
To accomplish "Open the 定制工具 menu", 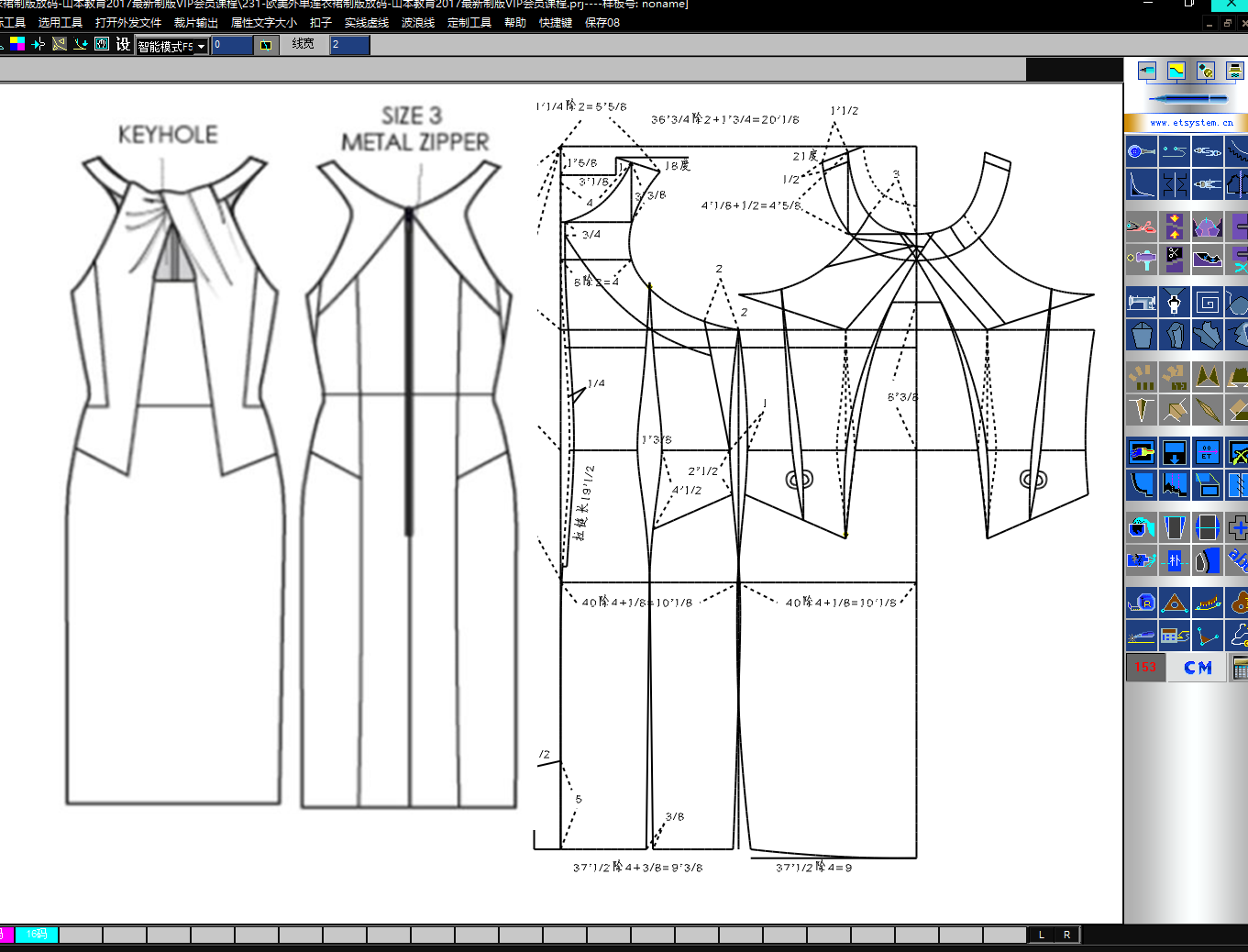I will pyautogui.click(x=469, y=23).
